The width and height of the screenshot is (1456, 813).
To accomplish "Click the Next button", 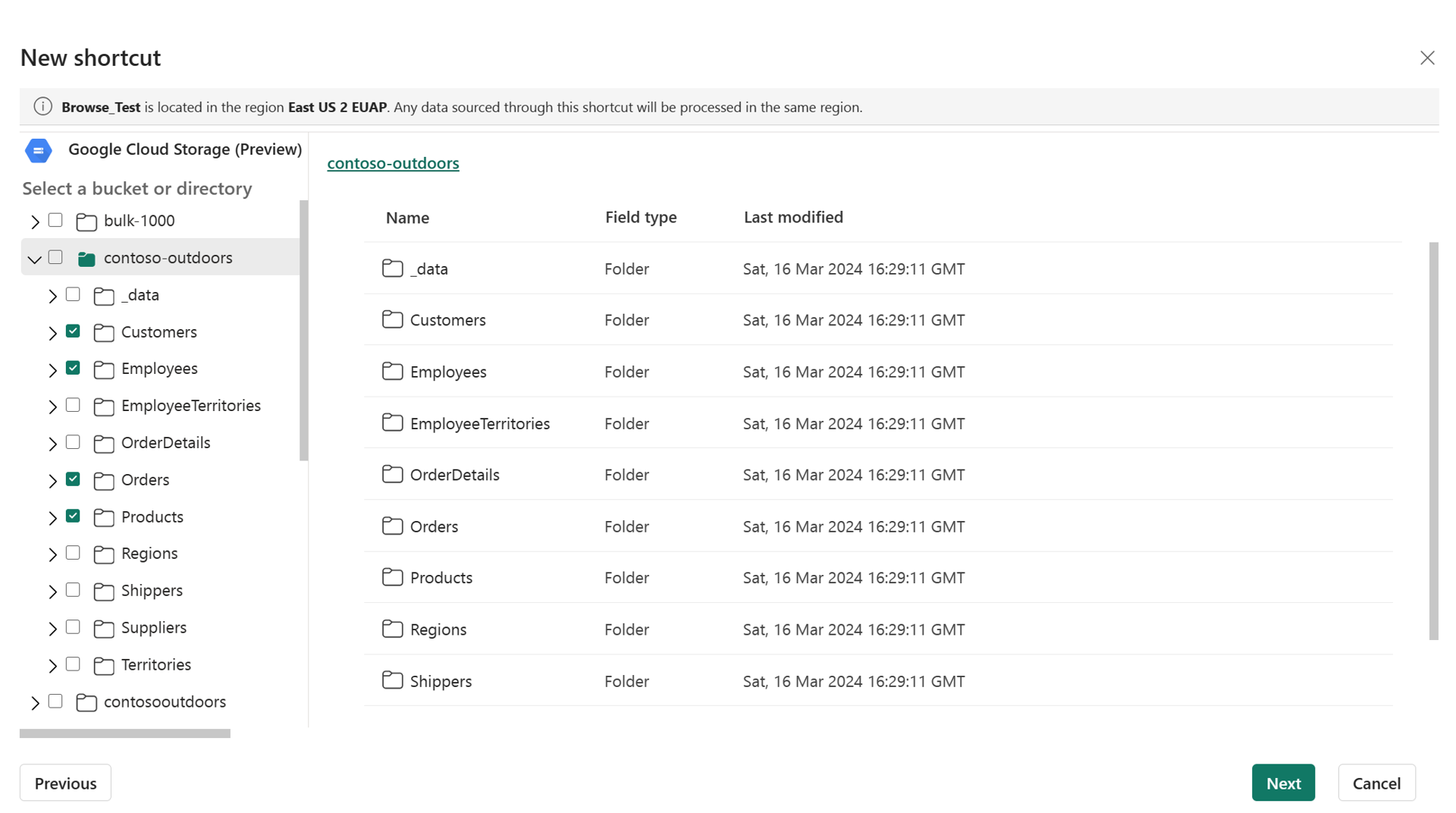I will point(1283,783).
